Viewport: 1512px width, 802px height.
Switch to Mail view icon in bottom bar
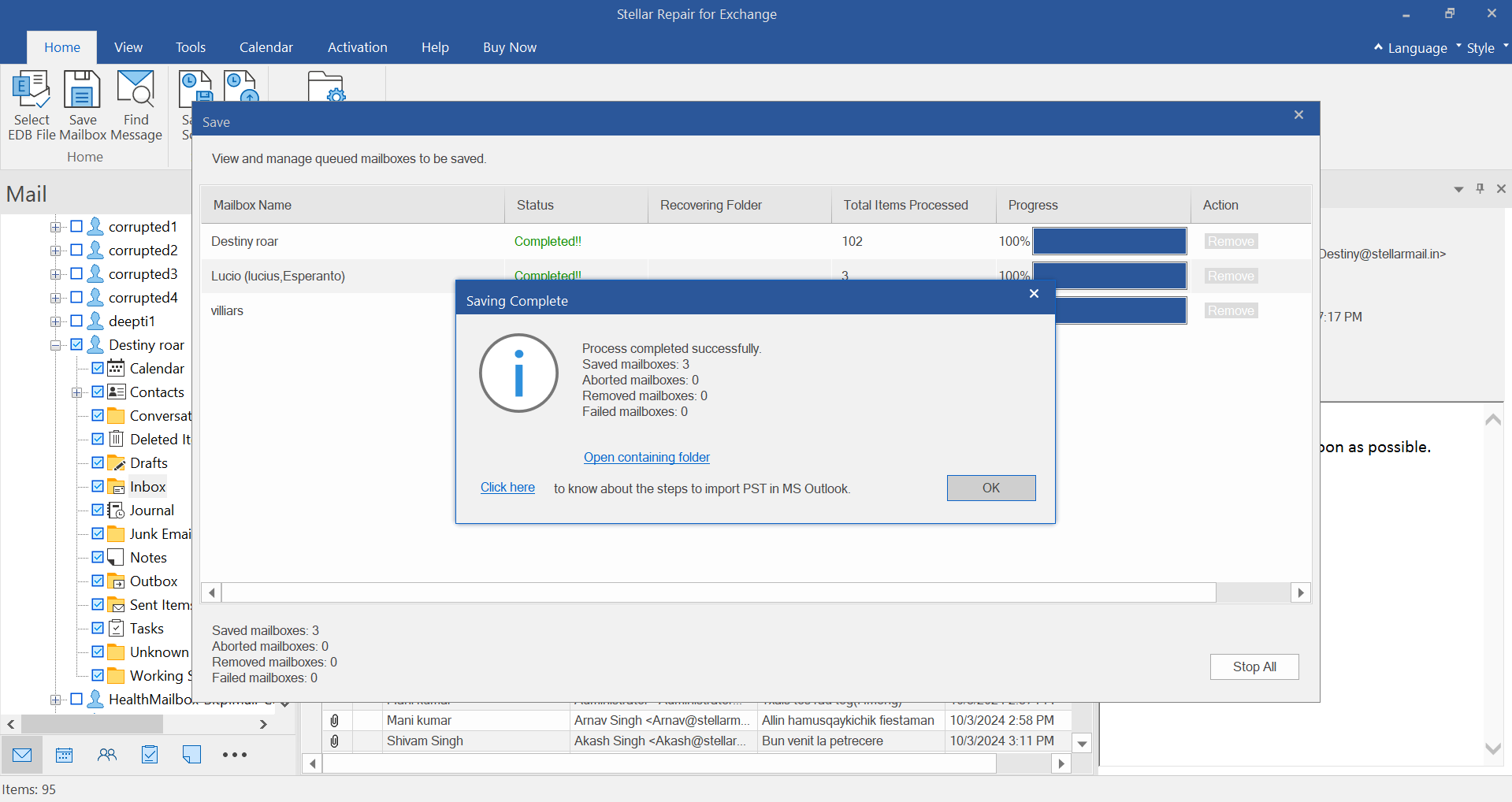click(22, 755)
